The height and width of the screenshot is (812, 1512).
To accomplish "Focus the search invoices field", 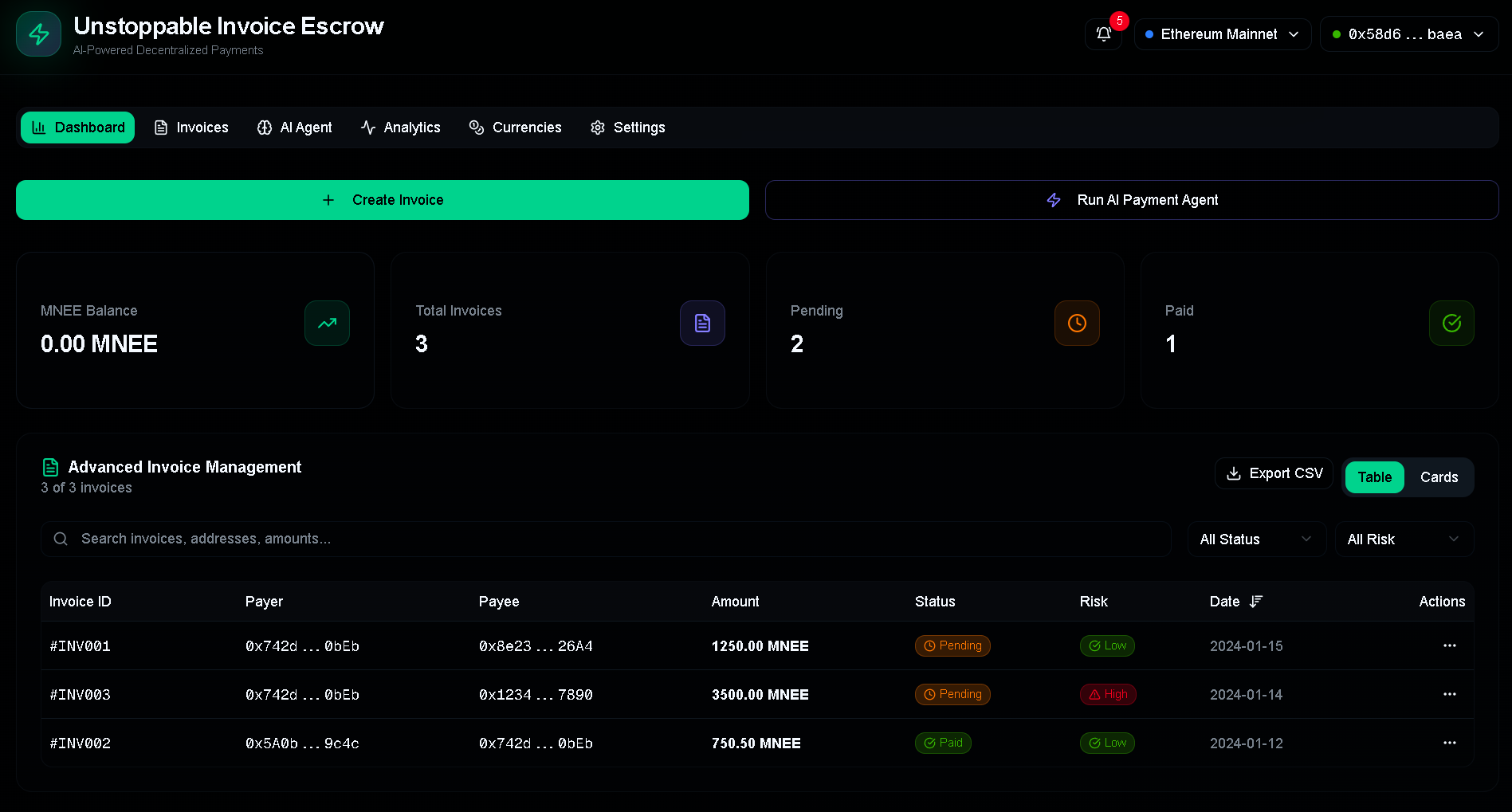I will coord(606,539).
